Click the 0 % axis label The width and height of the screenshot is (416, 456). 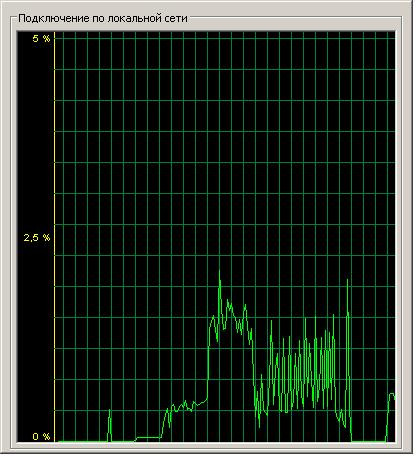[41, 436]
